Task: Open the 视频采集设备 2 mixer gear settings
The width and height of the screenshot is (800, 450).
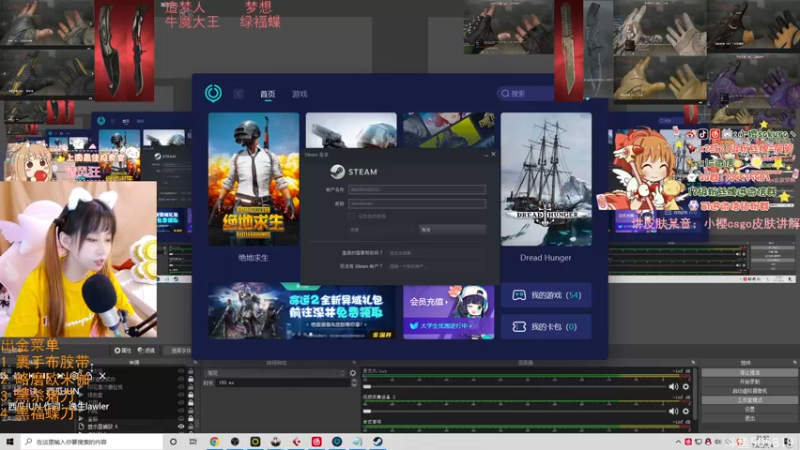Action: pos(686,411)
